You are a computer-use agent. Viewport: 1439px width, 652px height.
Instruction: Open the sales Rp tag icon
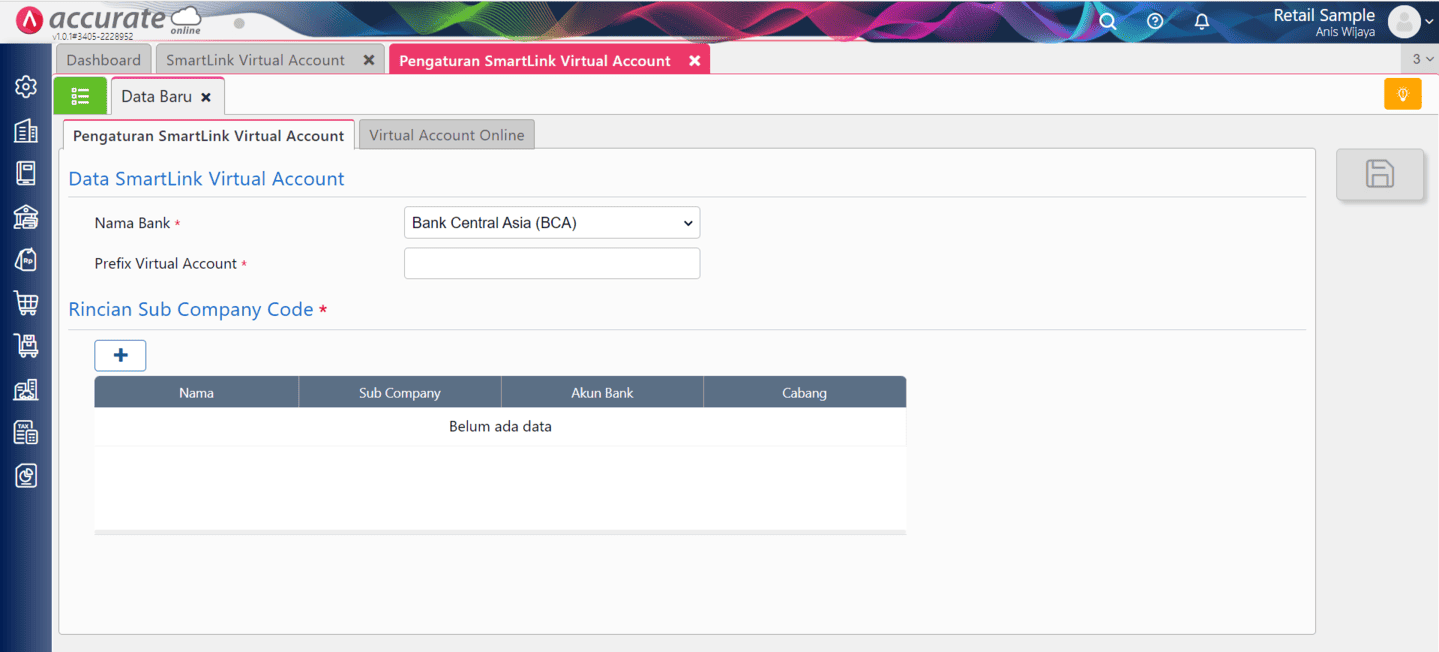[x=26, y=260]
